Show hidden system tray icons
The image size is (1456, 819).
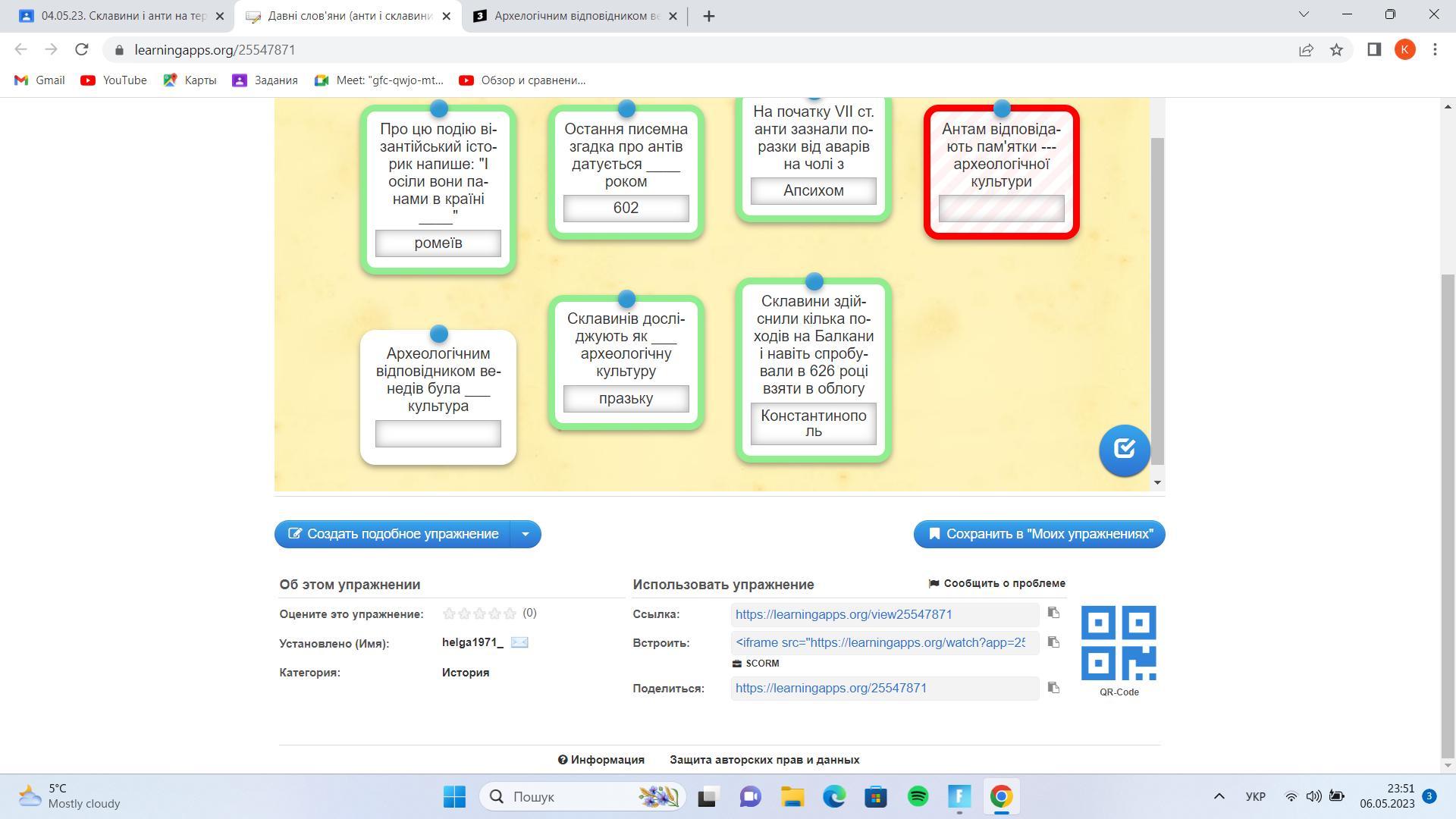coord(1219,796)
